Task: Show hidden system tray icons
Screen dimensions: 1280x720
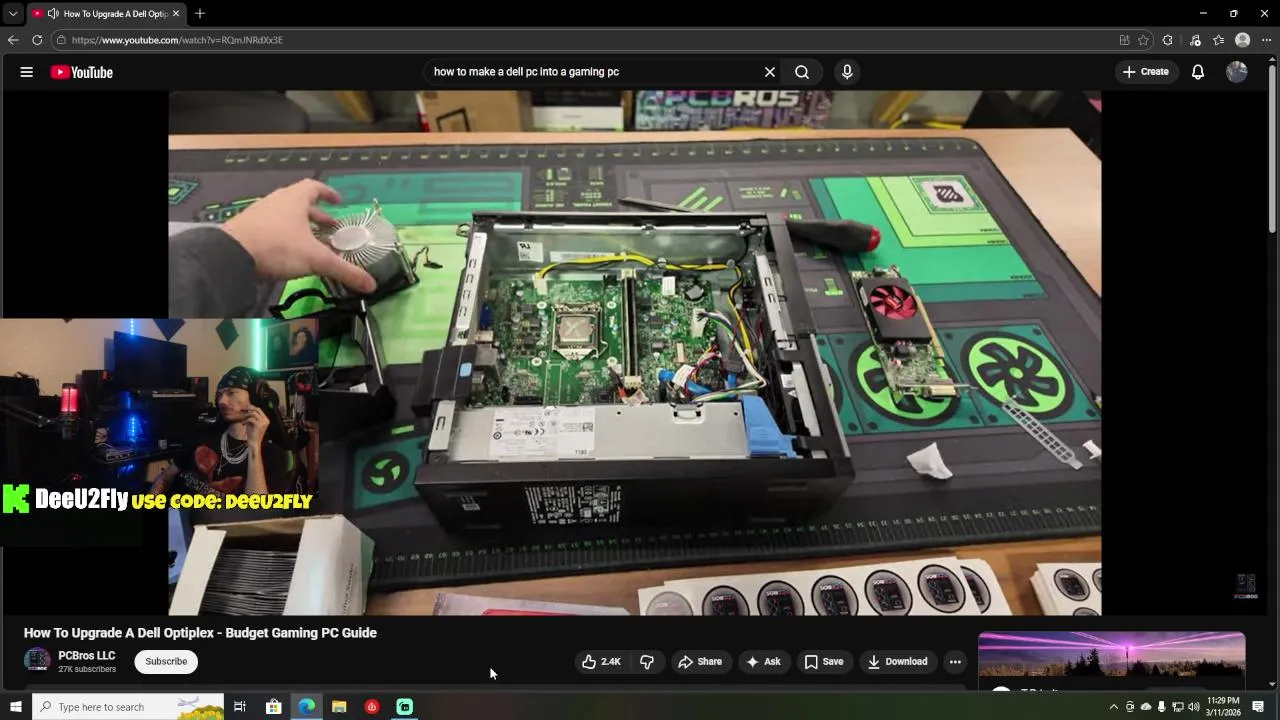Action: coord(1114,707)
